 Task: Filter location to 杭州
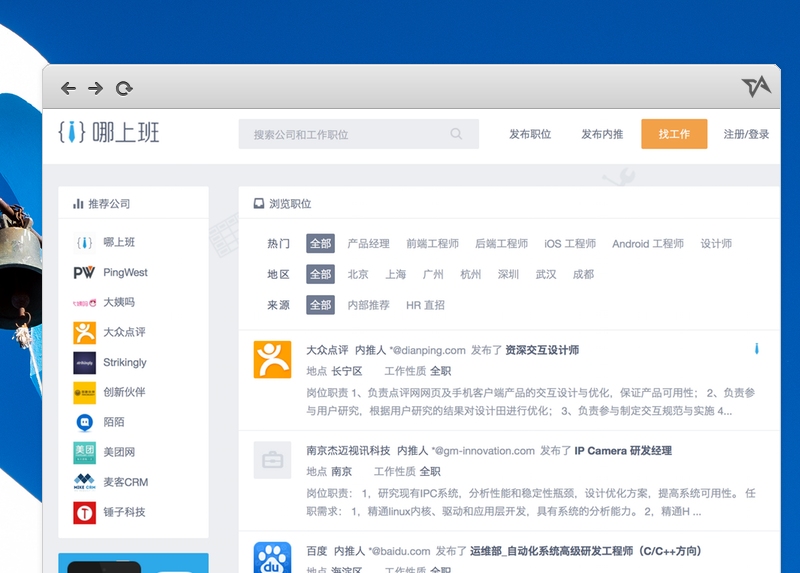[470, 275]
